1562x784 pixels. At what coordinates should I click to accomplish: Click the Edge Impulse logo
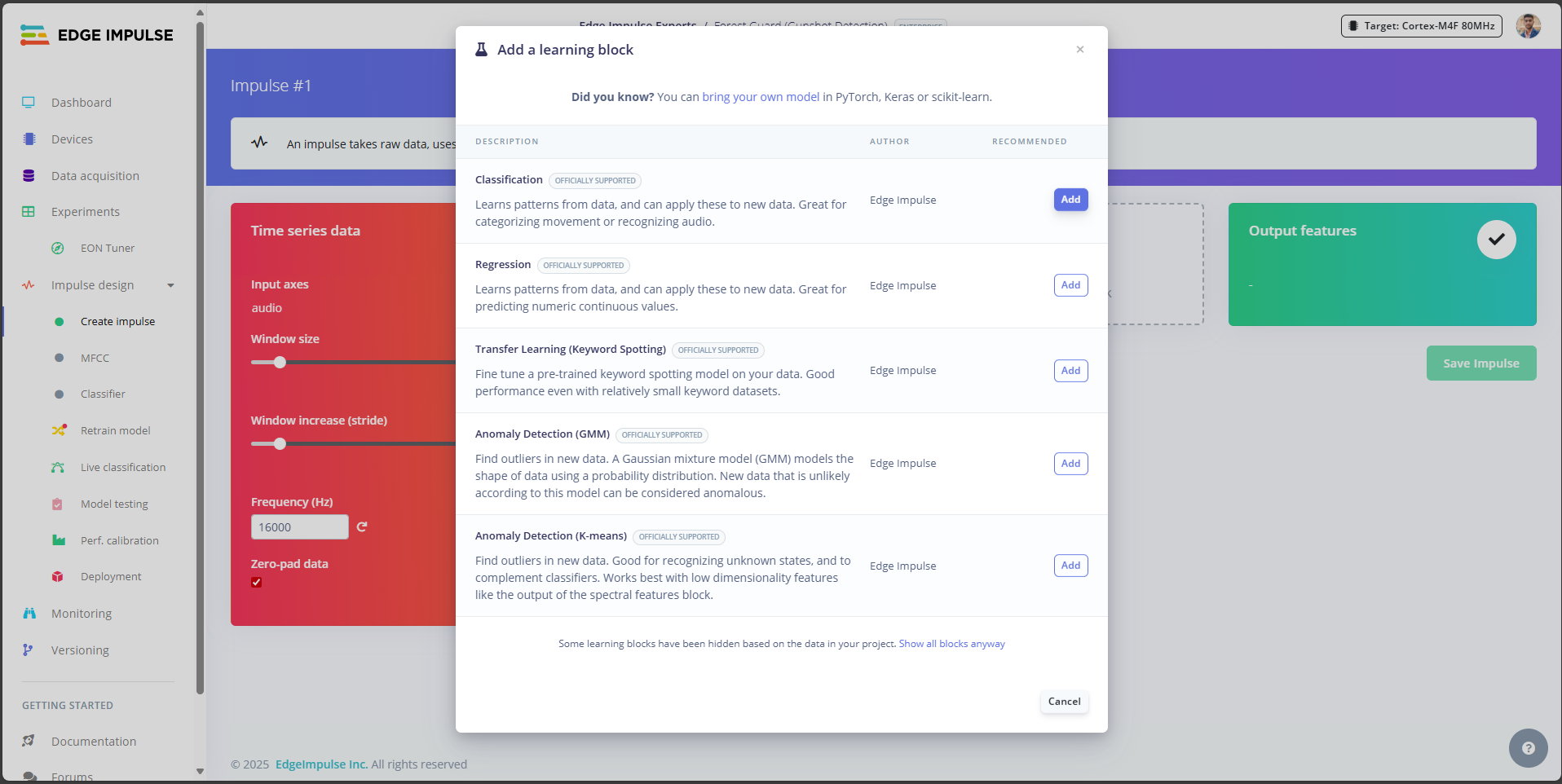[96, 35]
